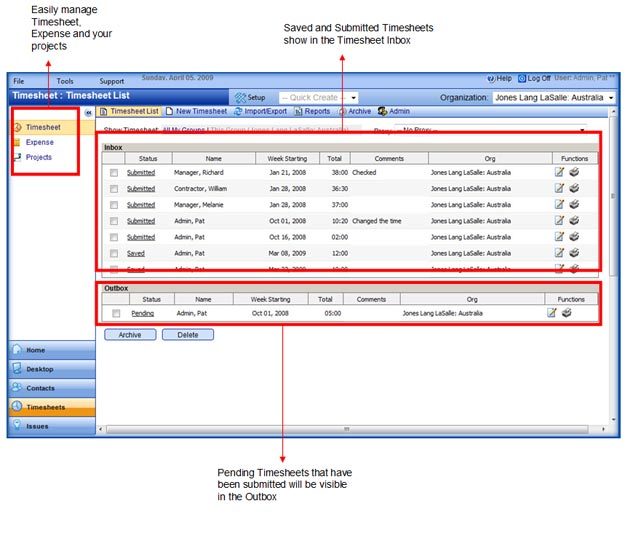
Task: Sort inbox by Week Starting column header
Action: (x=287, y=158)
